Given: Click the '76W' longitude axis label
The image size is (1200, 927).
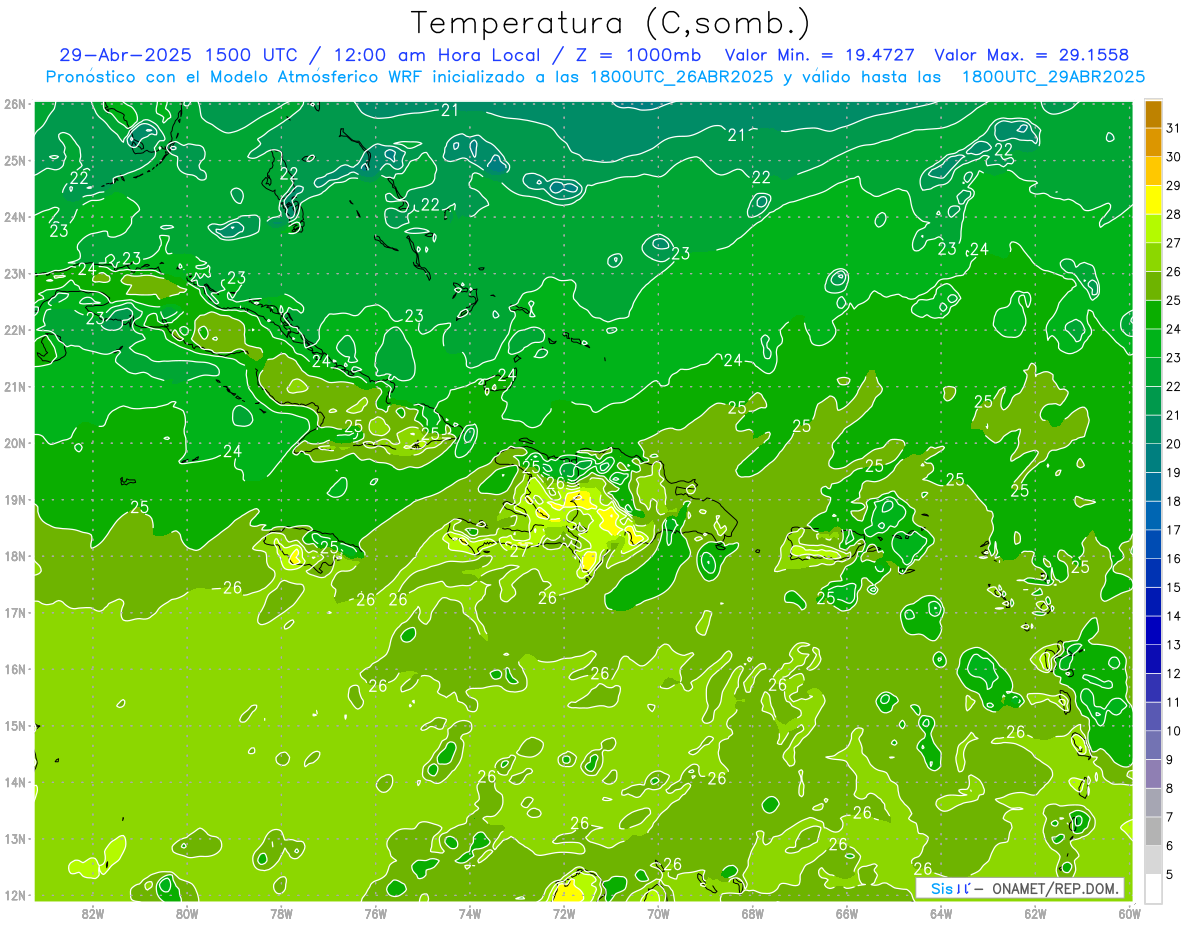Looking at the screenshot, I should (x=375, y=913).
